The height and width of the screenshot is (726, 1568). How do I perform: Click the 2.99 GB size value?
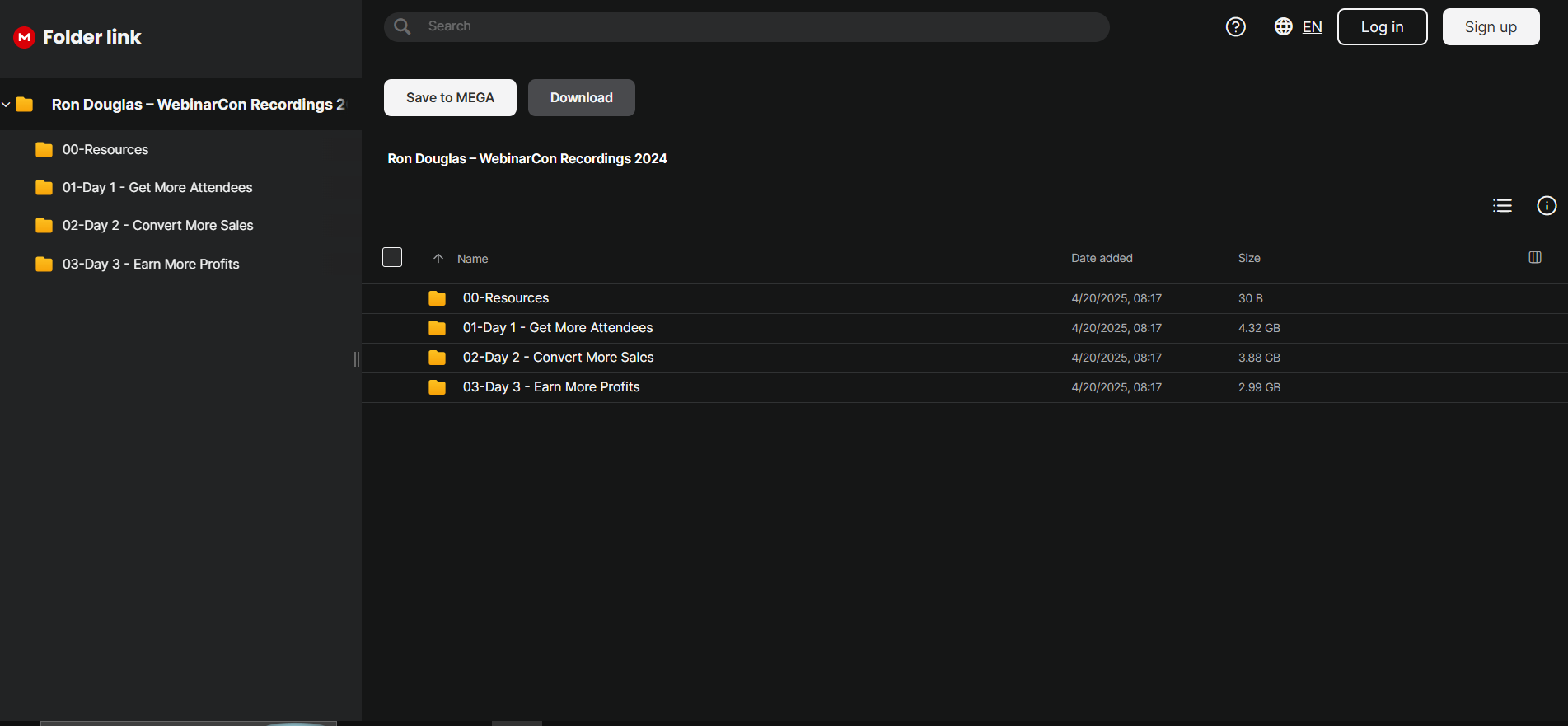coord(1259,387)
